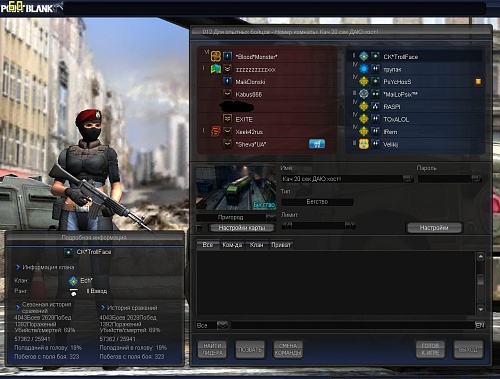Viewport: 500px width, 379px height.
Task: Click the map preview thumbnail
Action: coord(236,188)
